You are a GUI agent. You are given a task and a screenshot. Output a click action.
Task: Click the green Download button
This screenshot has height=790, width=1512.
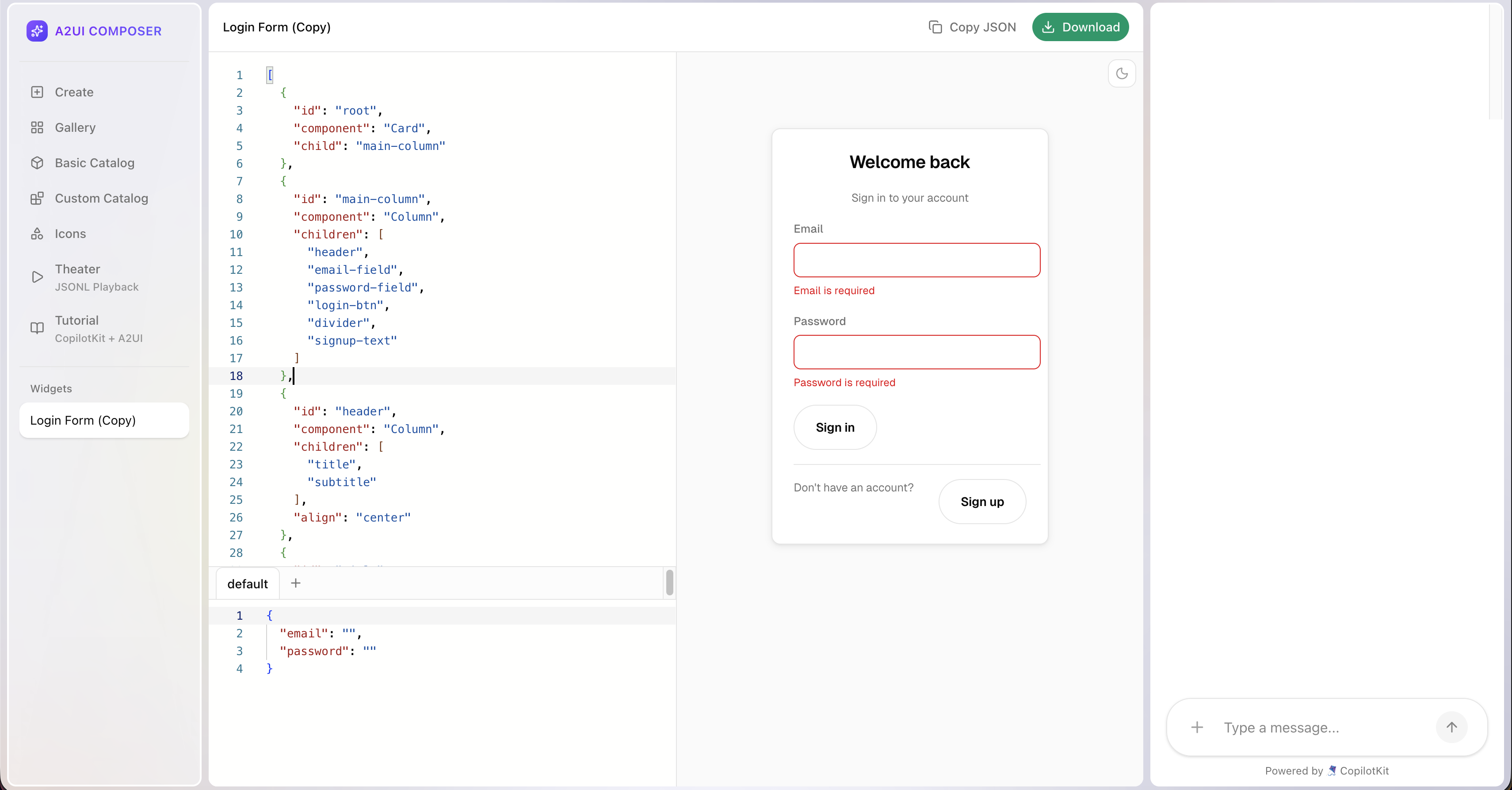(1080, 27)
